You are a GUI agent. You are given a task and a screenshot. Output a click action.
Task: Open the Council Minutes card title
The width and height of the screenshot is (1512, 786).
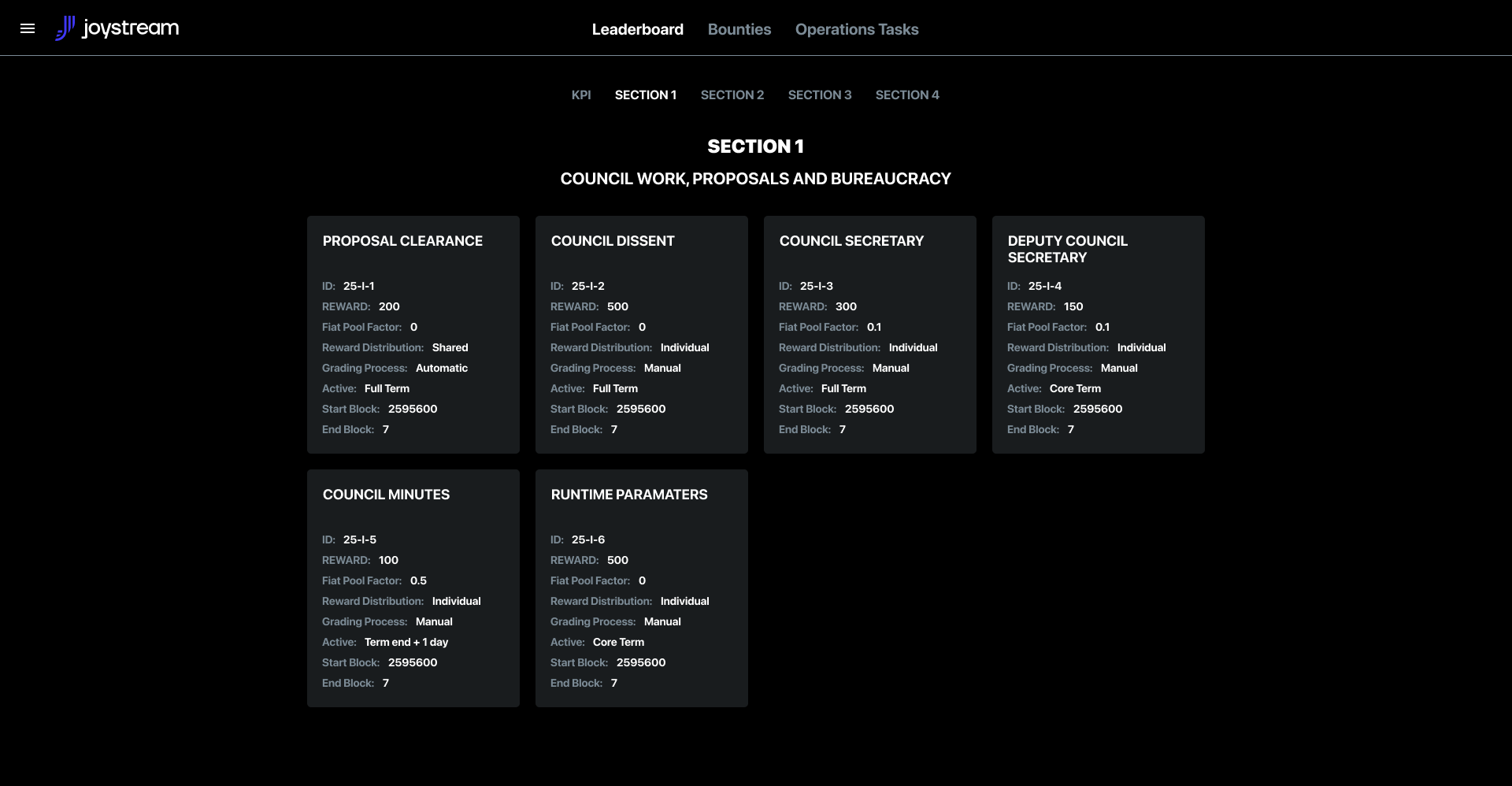click(386, 495)
